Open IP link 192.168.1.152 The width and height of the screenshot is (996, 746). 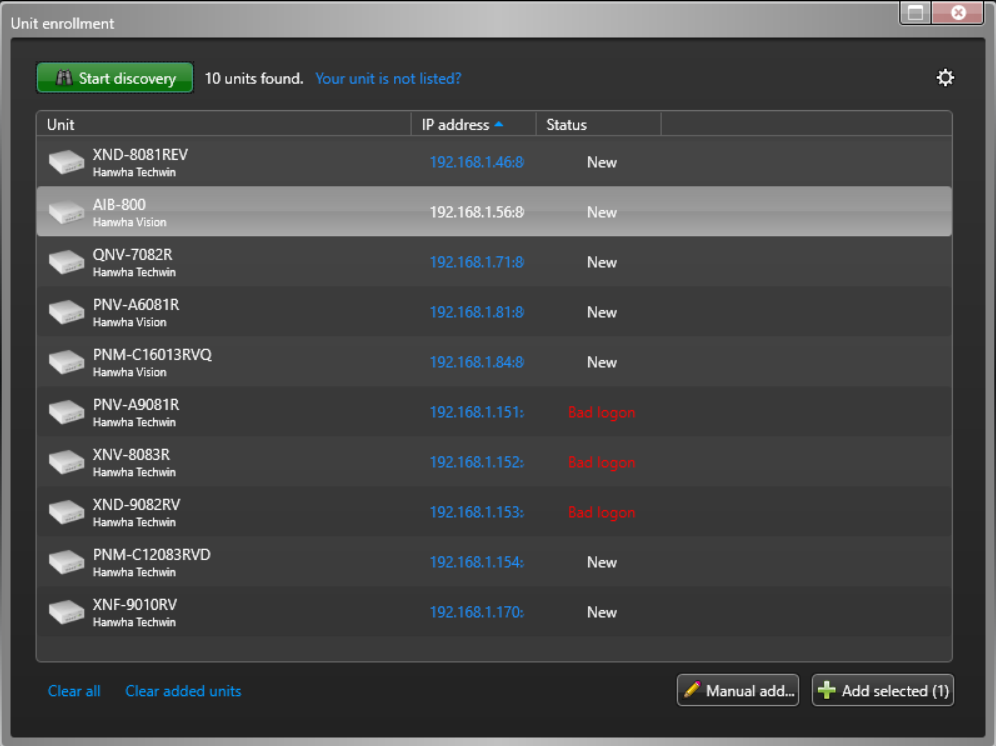pos(477,462)
